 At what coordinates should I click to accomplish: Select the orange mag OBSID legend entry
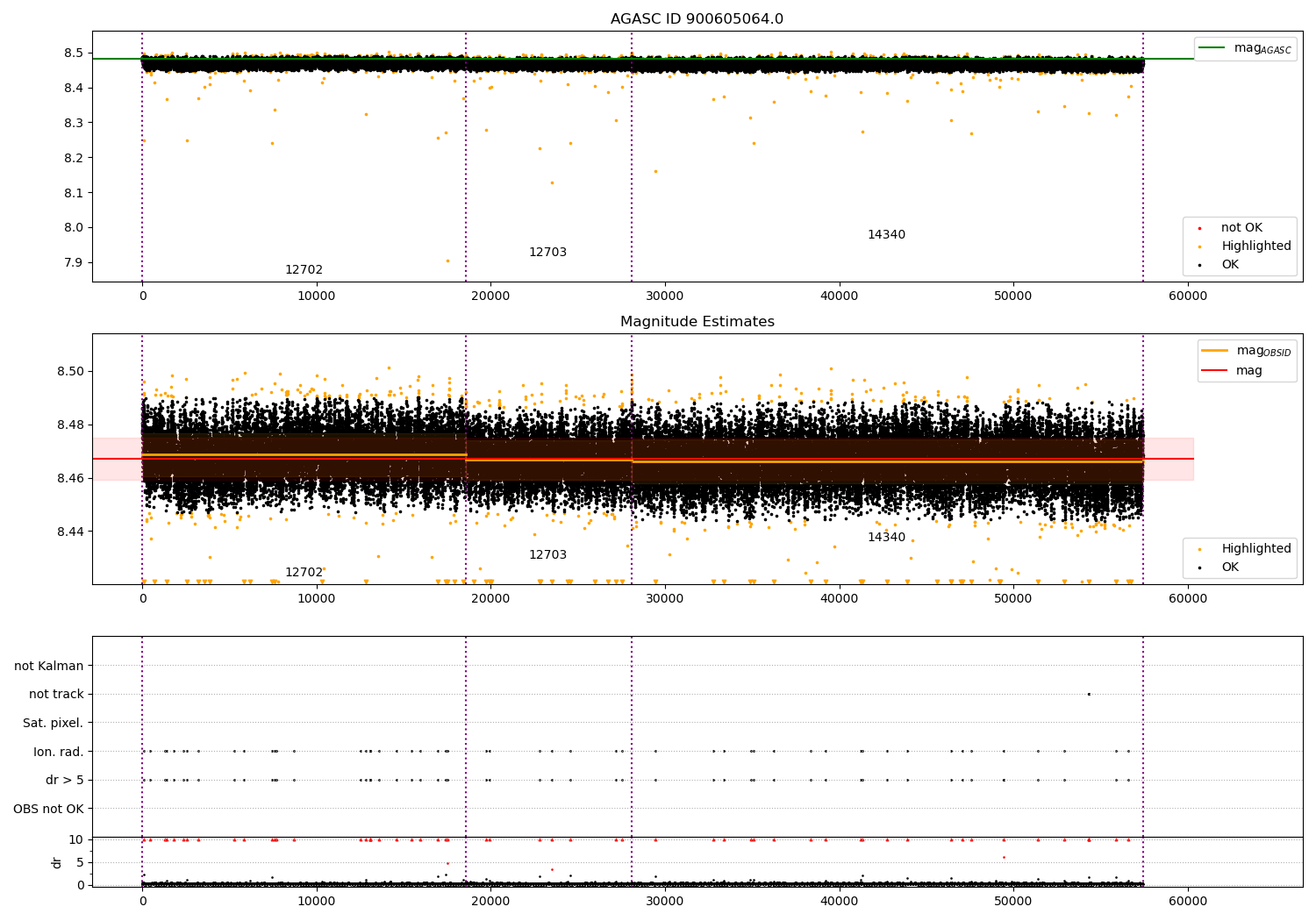pos(1246,351)
